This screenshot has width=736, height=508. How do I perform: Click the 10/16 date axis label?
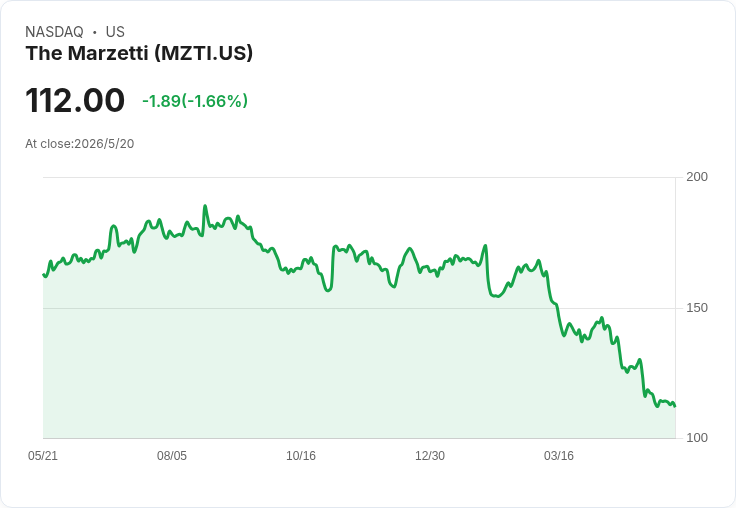click(x=301, y=456)
